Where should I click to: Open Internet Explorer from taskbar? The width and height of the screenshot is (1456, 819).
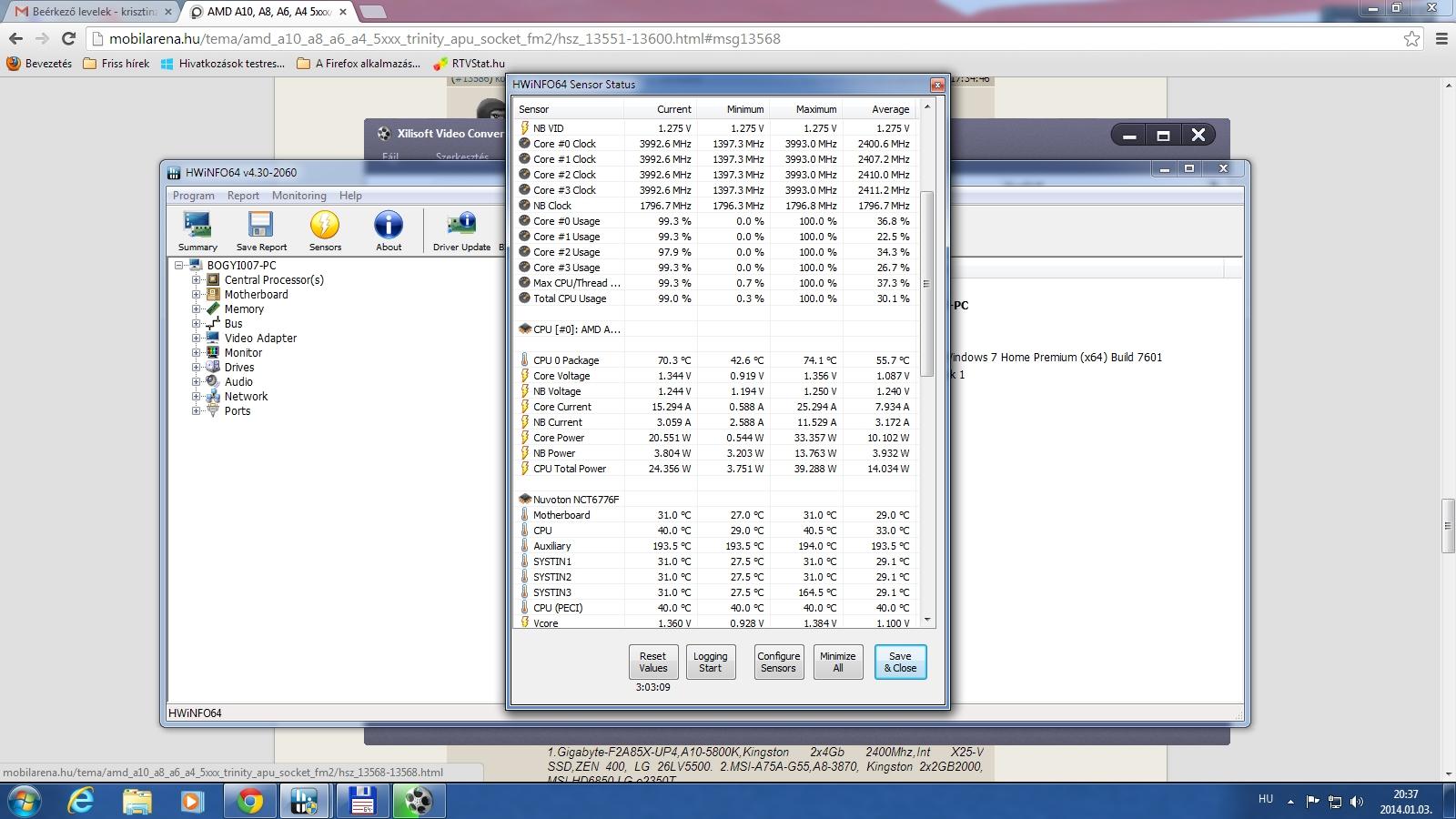point(81,801)
